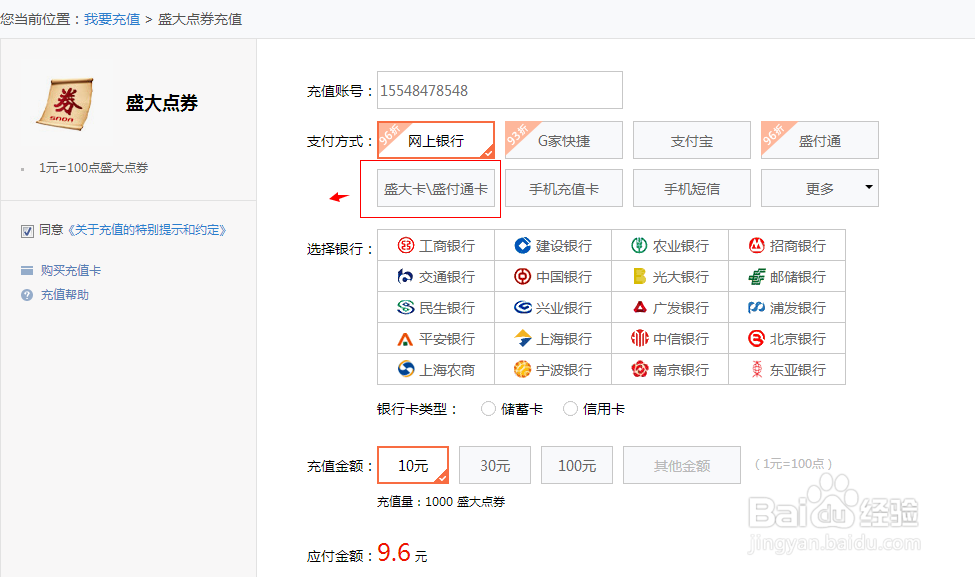The image size is (975, 577).
Task: Click the 充值账号 input field
Action: 499,90
